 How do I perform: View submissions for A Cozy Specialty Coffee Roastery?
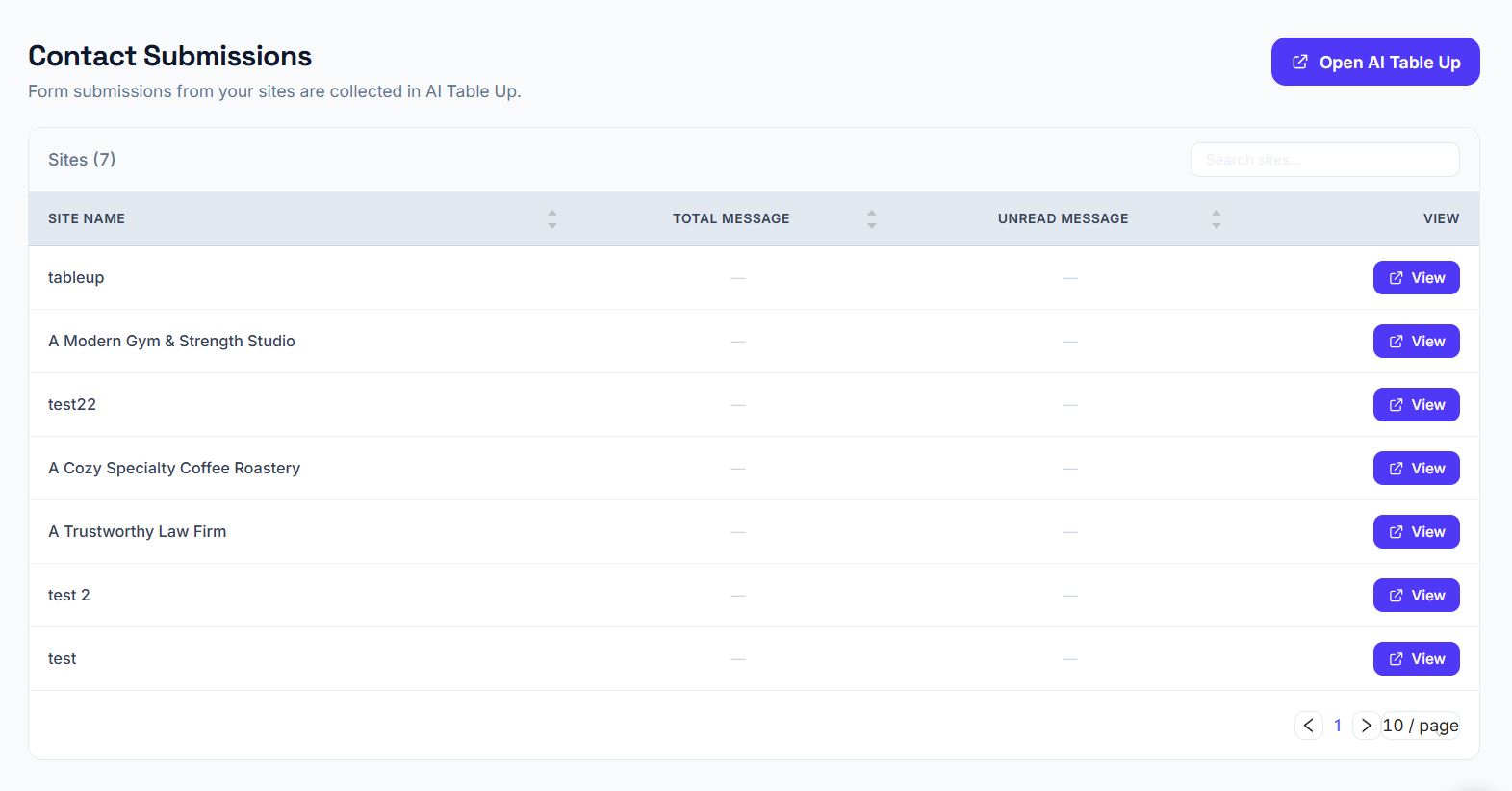tap(1416, 469)
